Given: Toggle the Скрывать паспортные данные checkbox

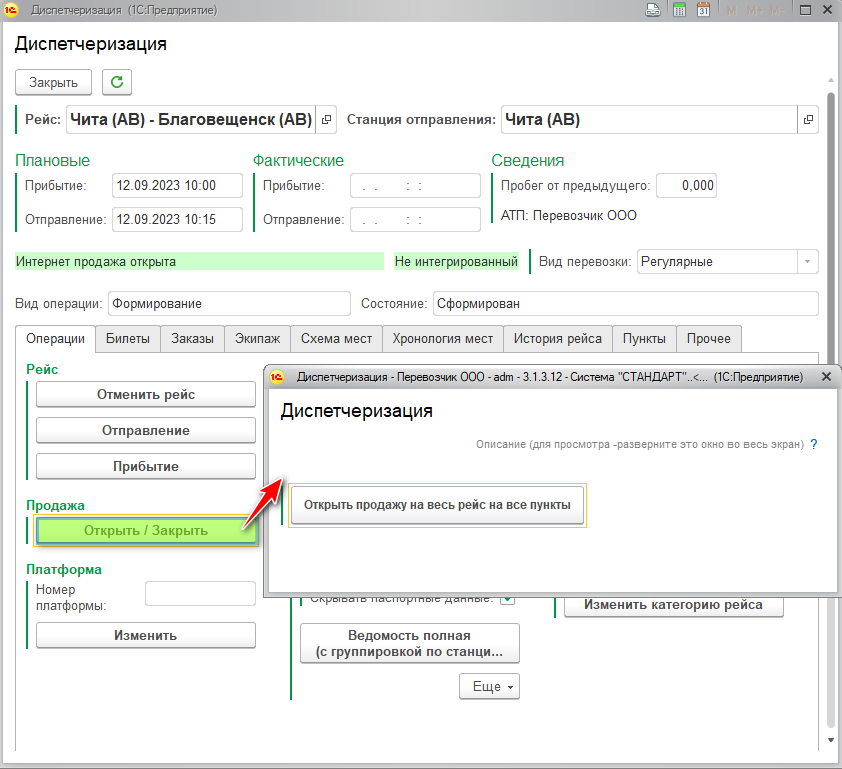Looking at the screenshot, I should click(x=507, y=599).
